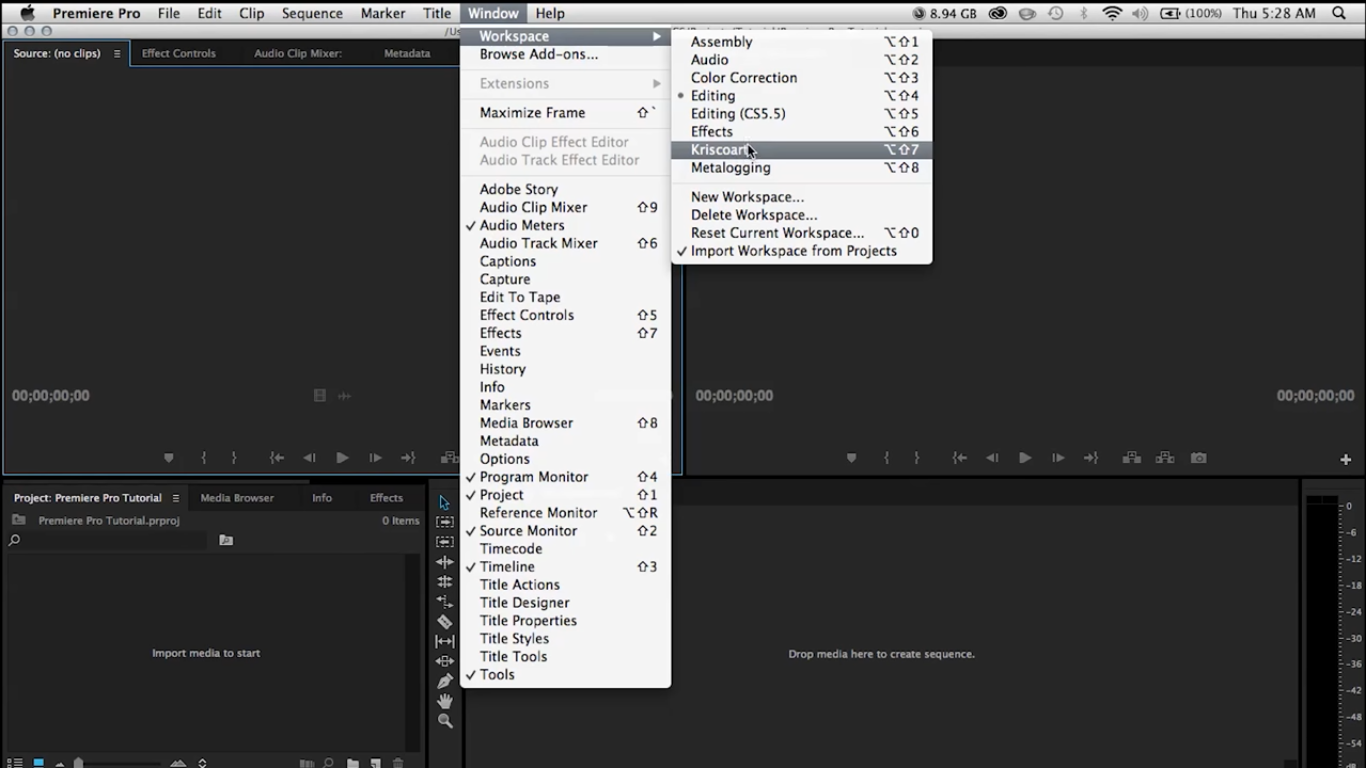Mark In in the Source Monitor
The image size is (1366, 768).
click(203, 458)
